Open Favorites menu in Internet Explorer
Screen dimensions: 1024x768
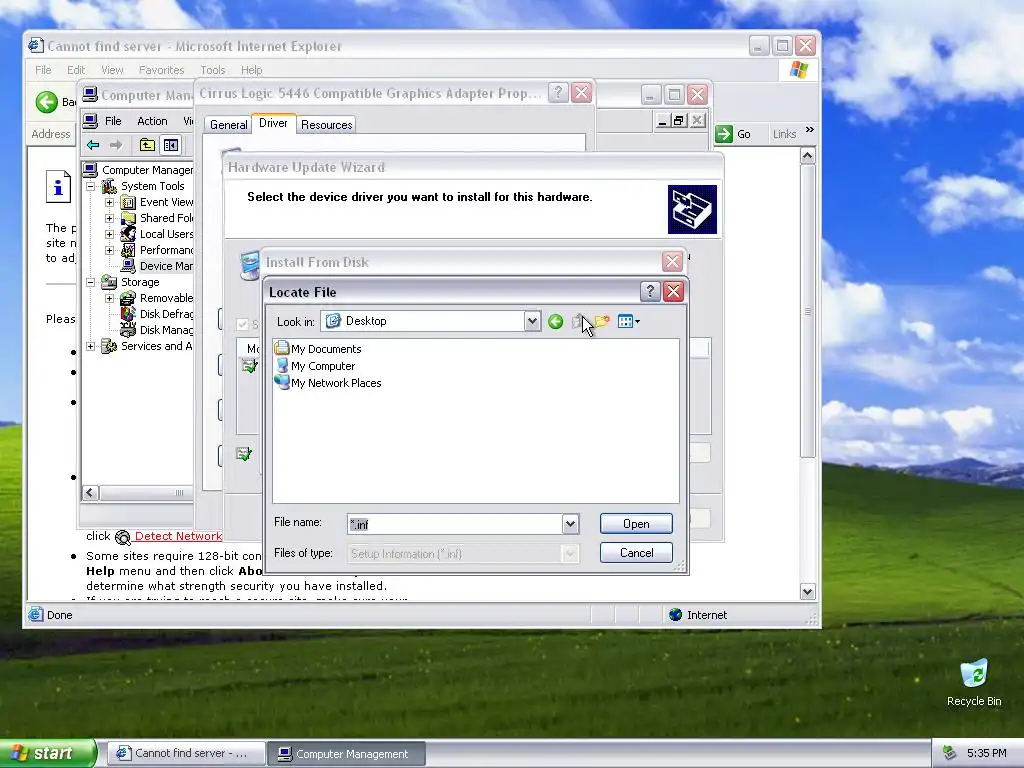click(x=161, y=70)
